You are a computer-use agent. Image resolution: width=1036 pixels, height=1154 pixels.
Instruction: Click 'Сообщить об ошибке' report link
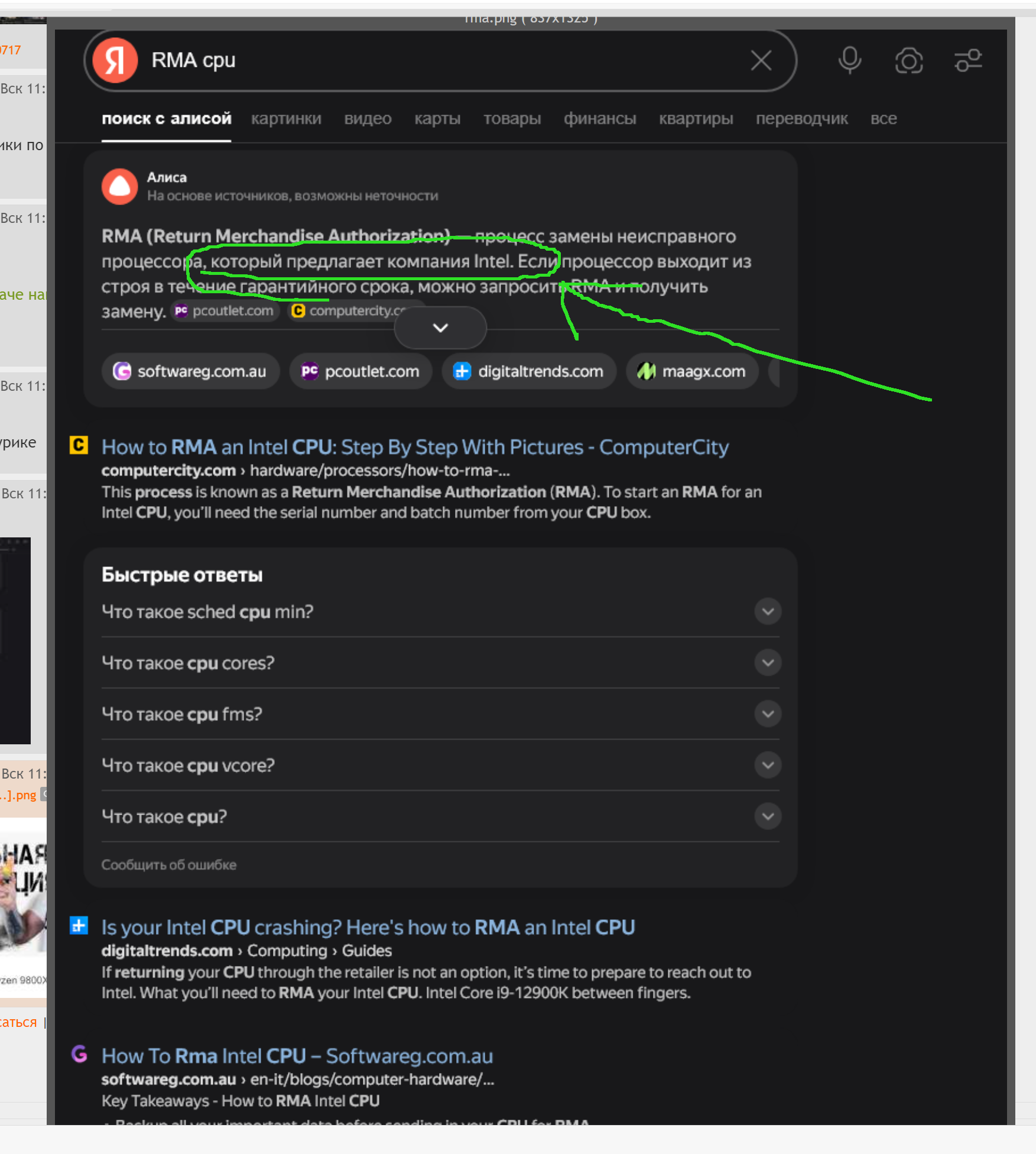coord(169,865)
